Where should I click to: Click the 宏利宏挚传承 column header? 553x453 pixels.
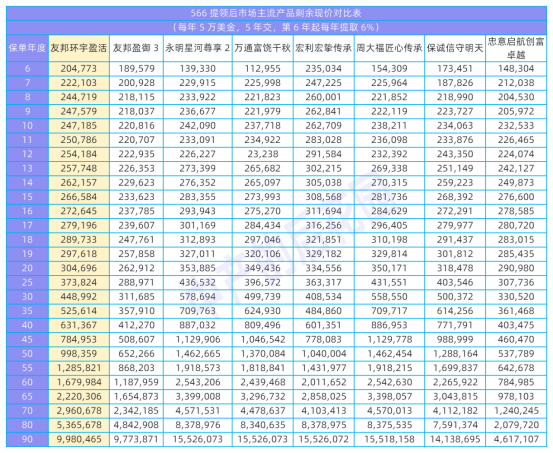click(323, 48)
